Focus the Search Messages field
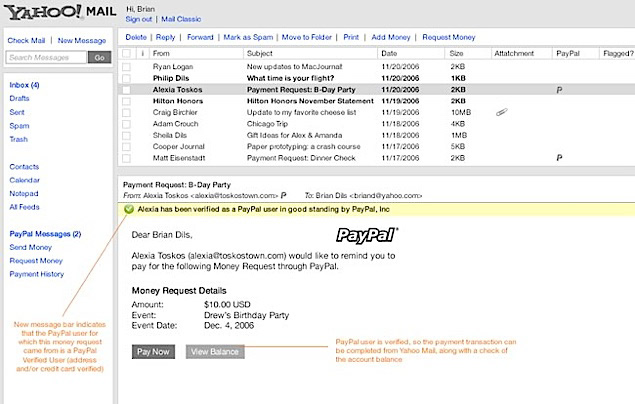 (x=47, y=57)
